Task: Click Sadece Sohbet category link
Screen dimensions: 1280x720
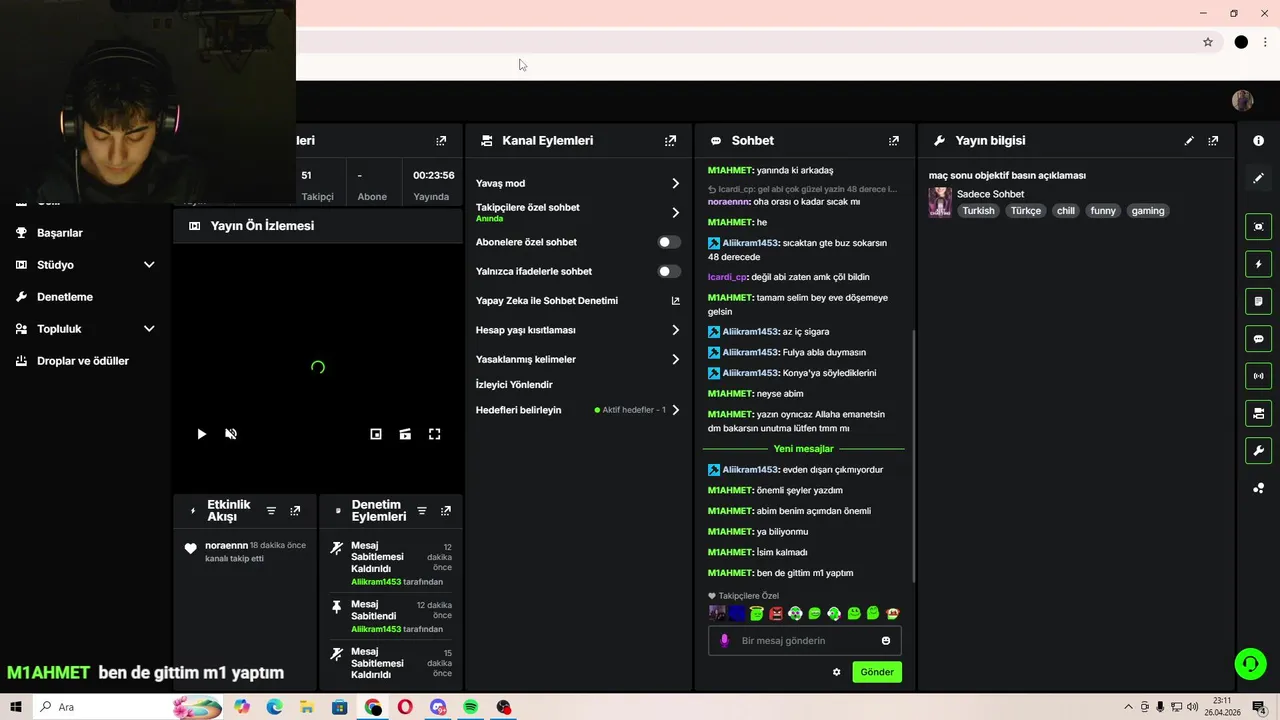Action: [990, 194]
